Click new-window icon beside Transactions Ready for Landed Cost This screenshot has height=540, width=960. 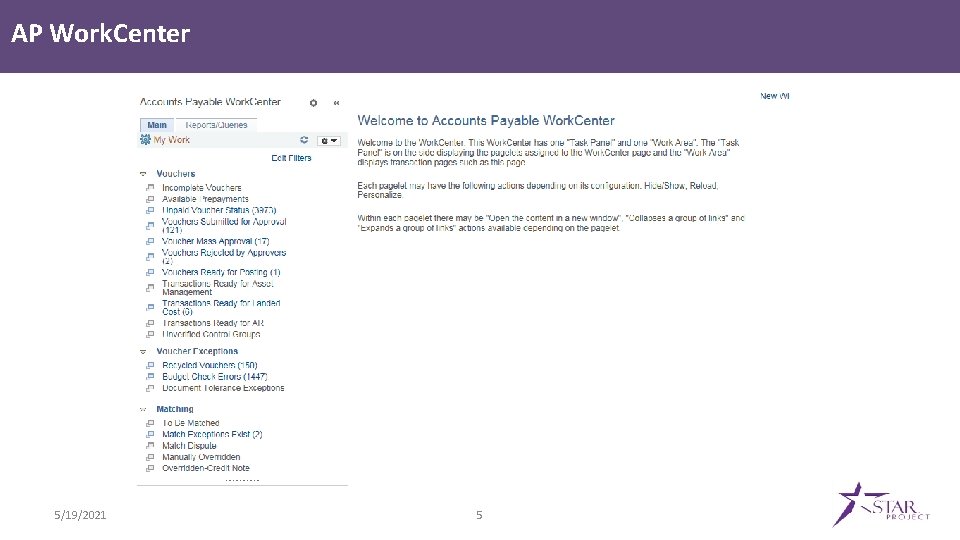[x=150, y=307]
